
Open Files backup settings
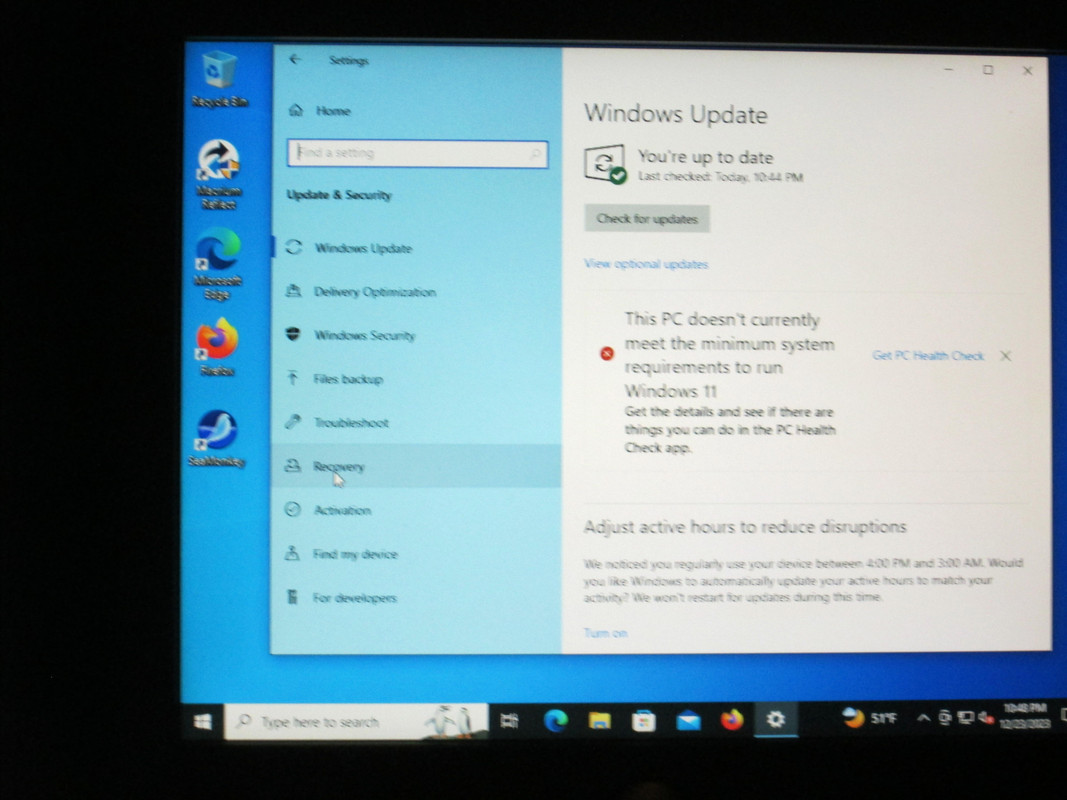pos(416,379)
